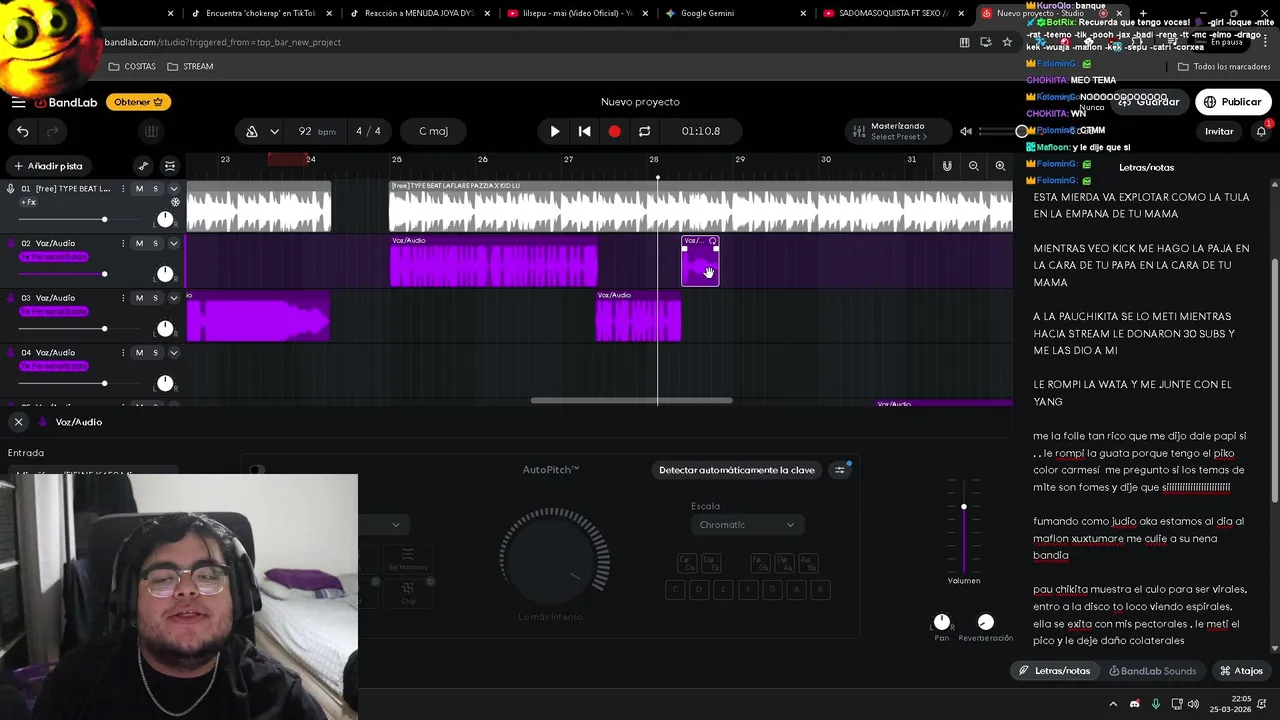The image size is (1280, 720).
Task: Click the Publicar button
Action: click(x=1232, y=102)
